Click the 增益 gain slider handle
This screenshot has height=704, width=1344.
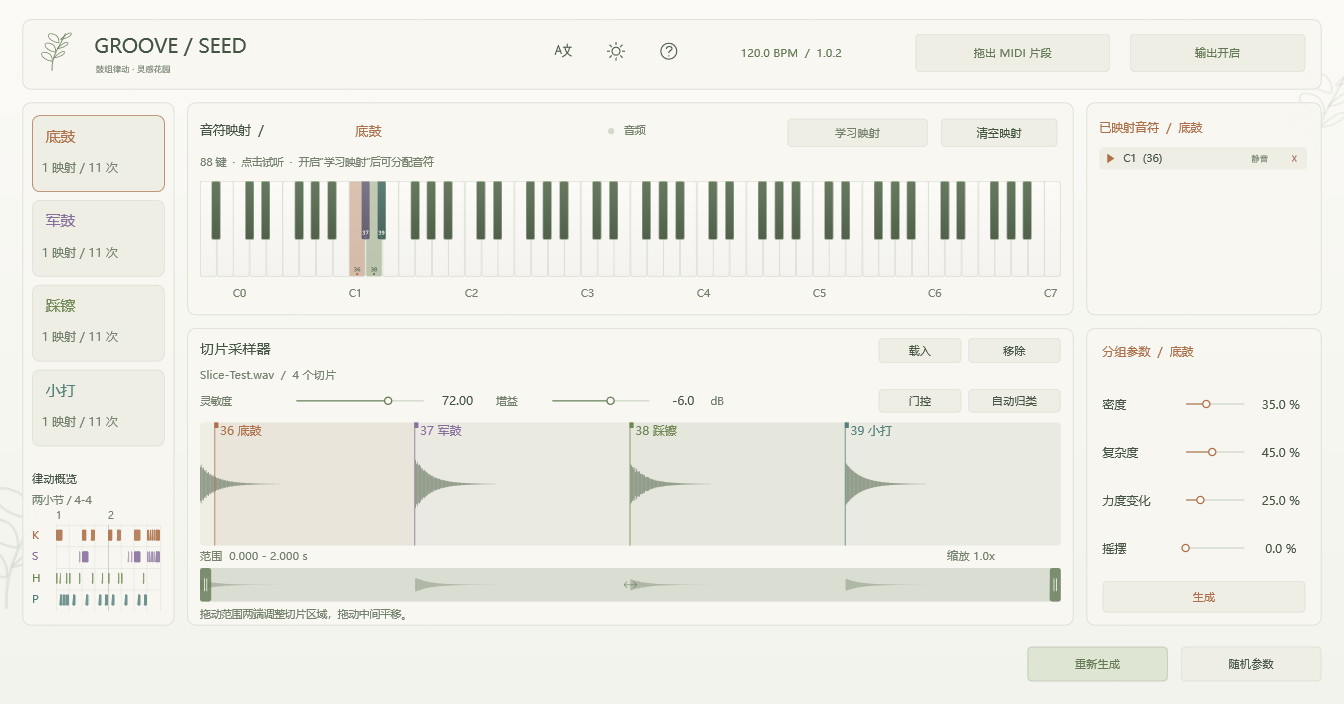coord(610,401)
